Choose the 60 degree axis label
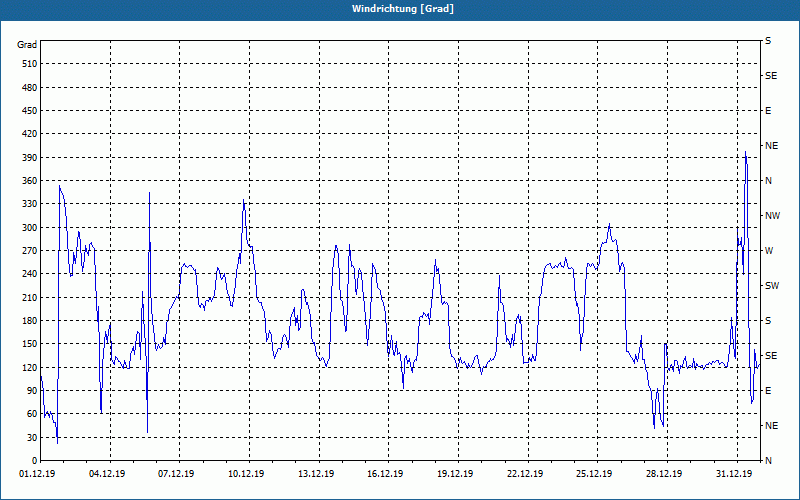Viewport: 800px width, 500px height. click(32, 414)
